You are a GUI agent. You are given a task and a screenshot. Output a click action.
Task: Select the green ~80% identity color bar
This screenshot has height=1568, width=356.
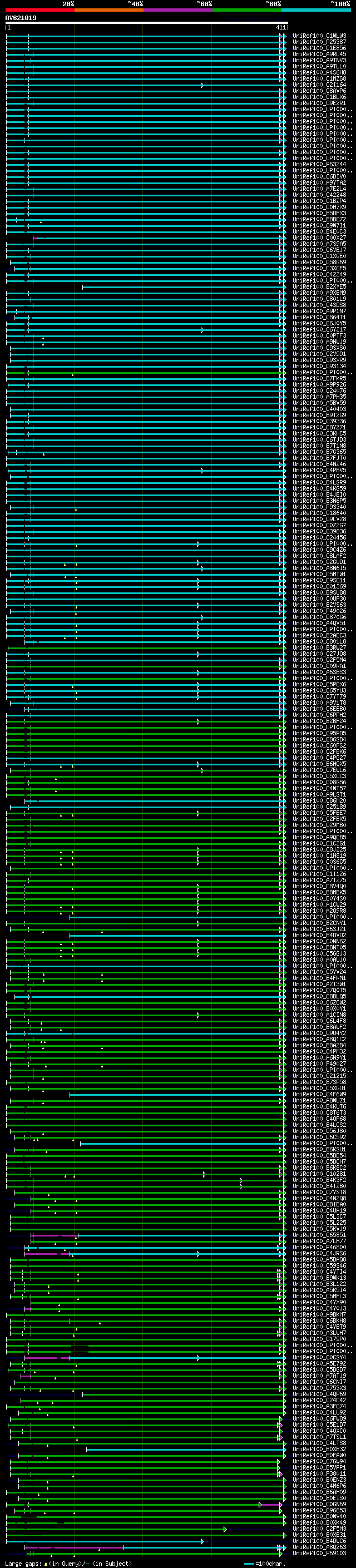246,10
